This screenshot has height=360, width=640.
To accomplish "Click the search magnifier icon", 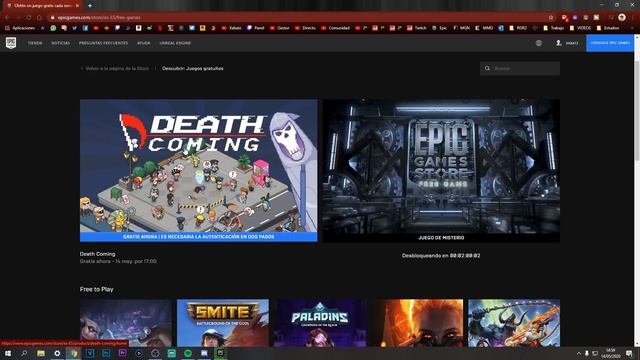I will click(x=487, y=69).
